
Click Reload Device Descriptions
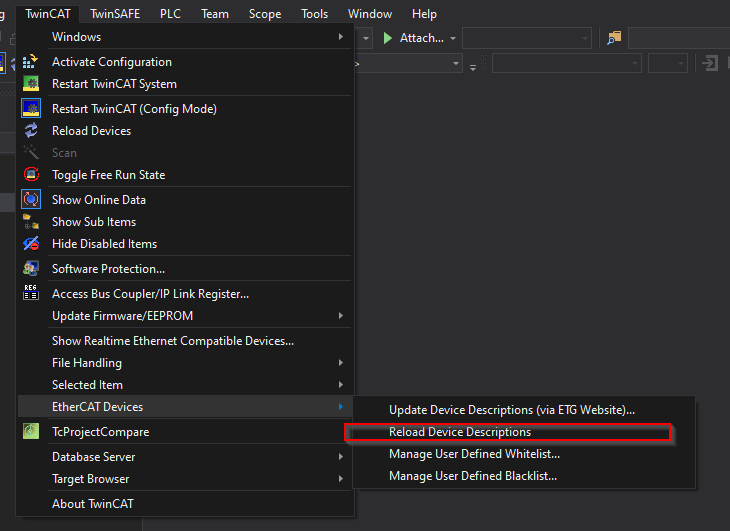(524, 431)
